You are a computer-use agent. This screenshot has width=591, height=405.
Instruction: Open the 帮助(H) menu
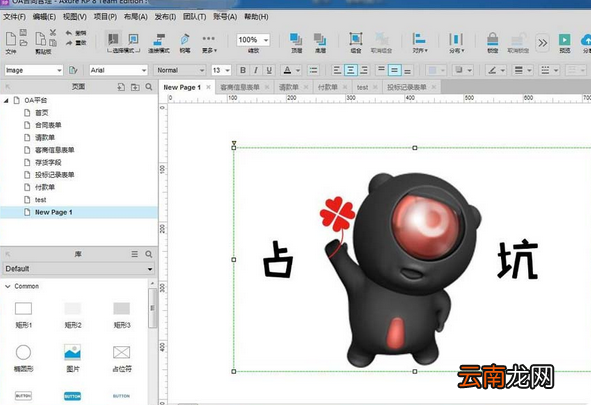pyautogui.click(x=256, y=17)
